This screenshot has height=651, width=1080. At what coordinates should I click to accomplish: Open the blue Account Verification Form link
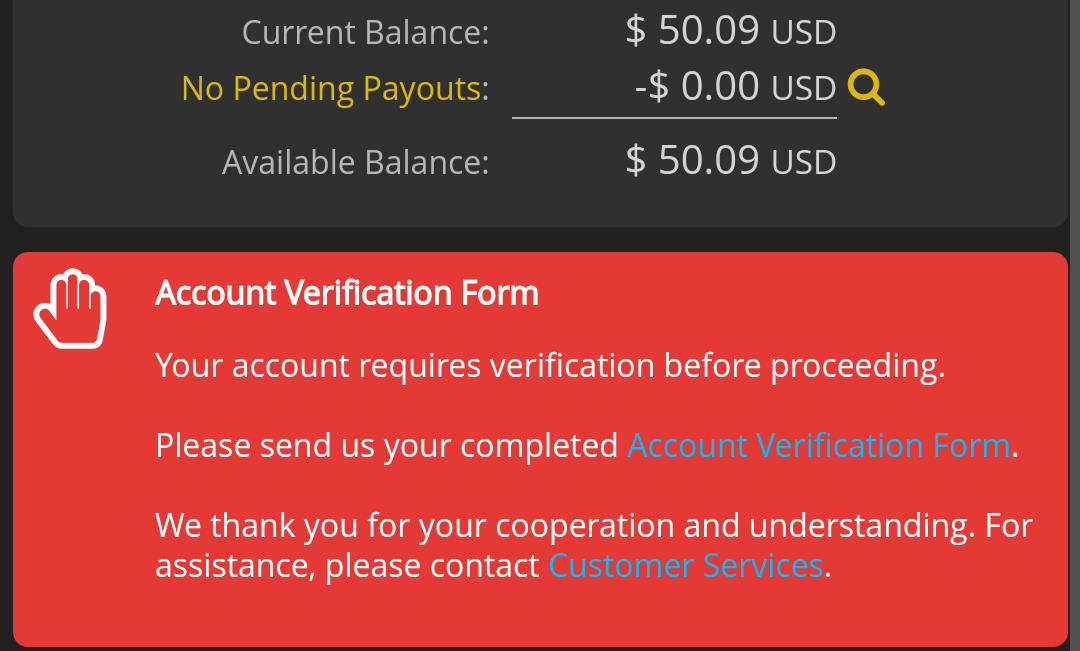(818, 445)
